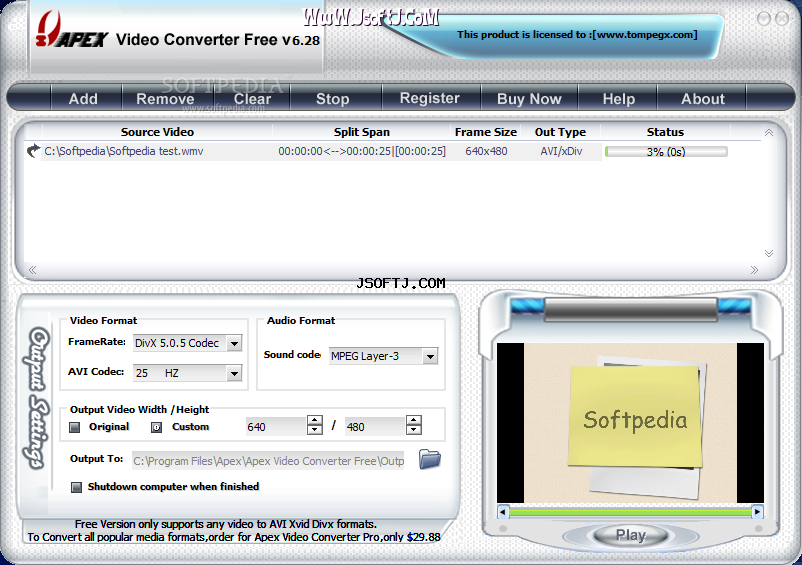Click the Output To path field
802x565 pixels.
(268, 461)
